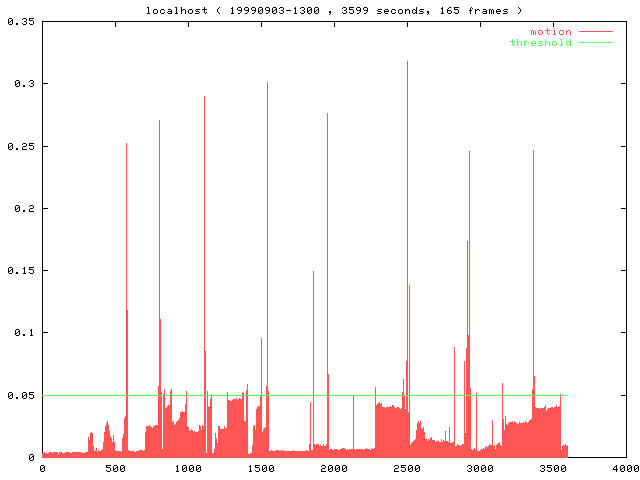The height and width of the screenshot is (480, 640).
Task: Click the motion spike peak just past 1000
Action: coord(204,98)
